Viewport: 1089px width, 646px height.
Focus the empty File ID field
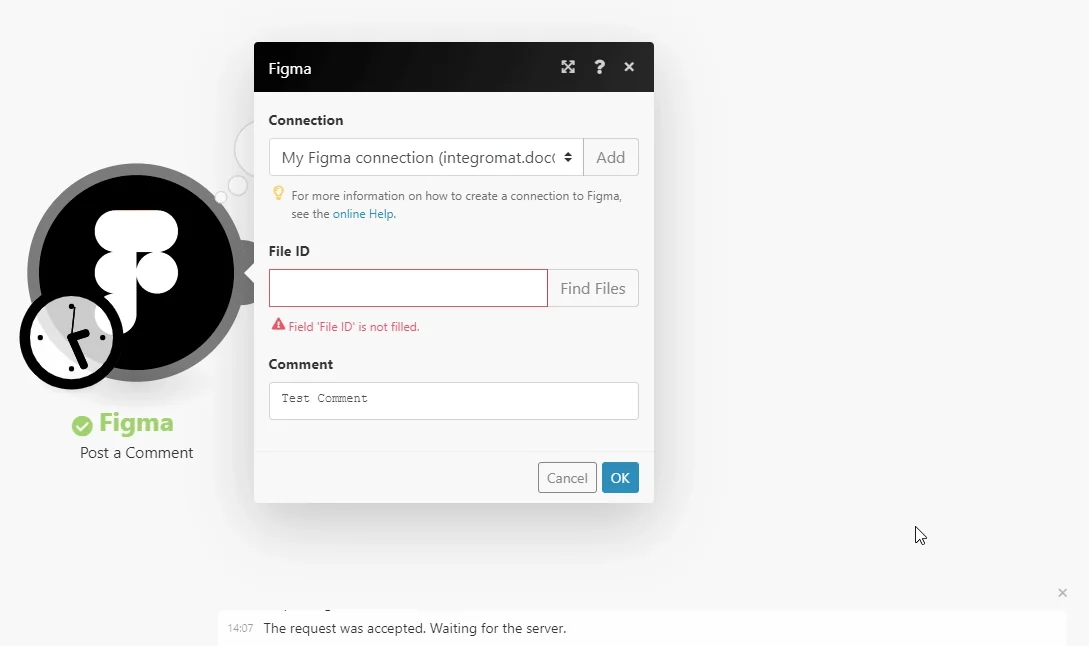408,288
